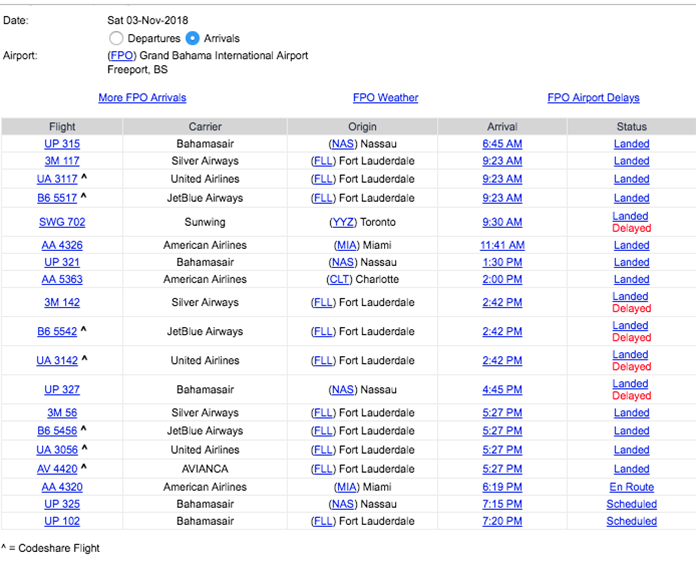Click the 2:00 PM arrival time

[502, 280]
